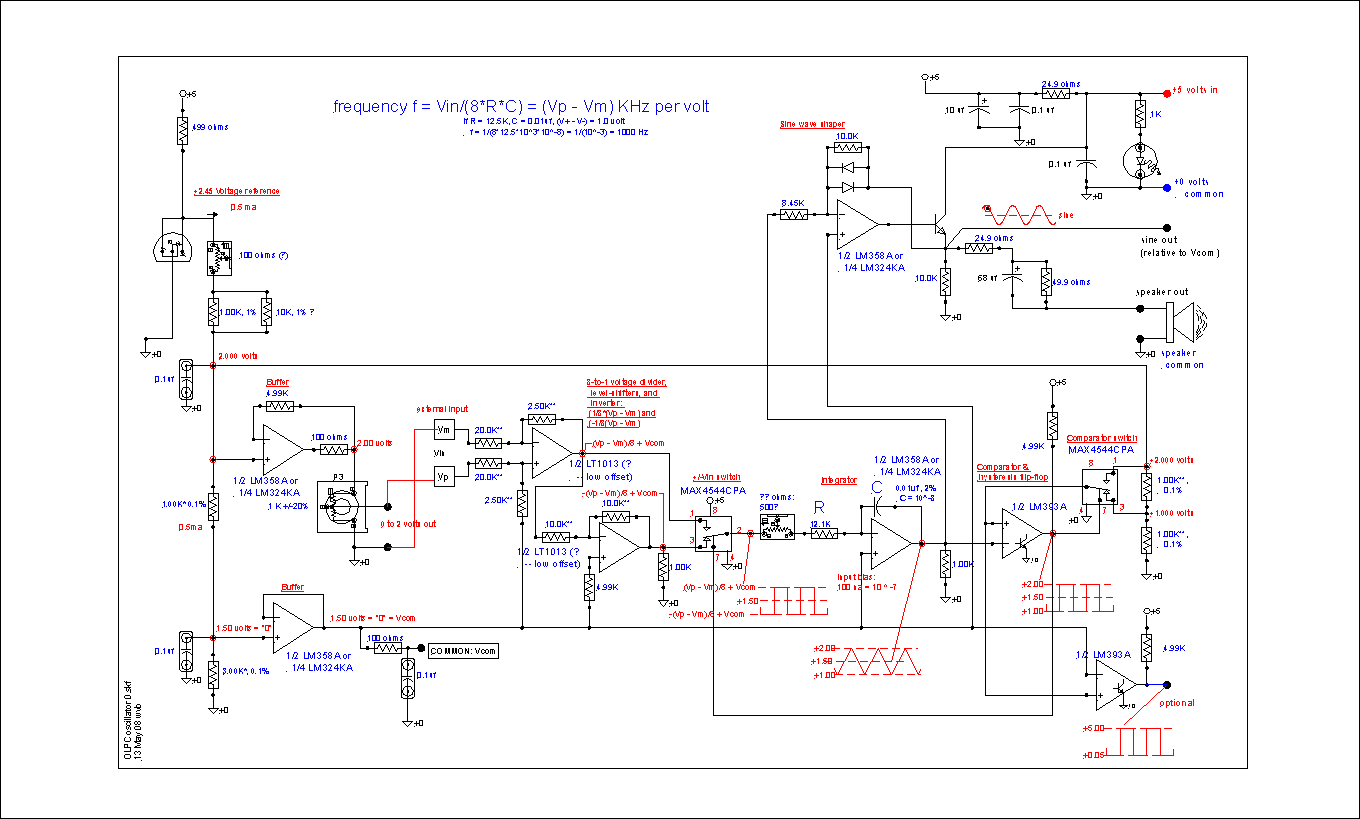Click the Vm external input box

click(x=445, y=429)
